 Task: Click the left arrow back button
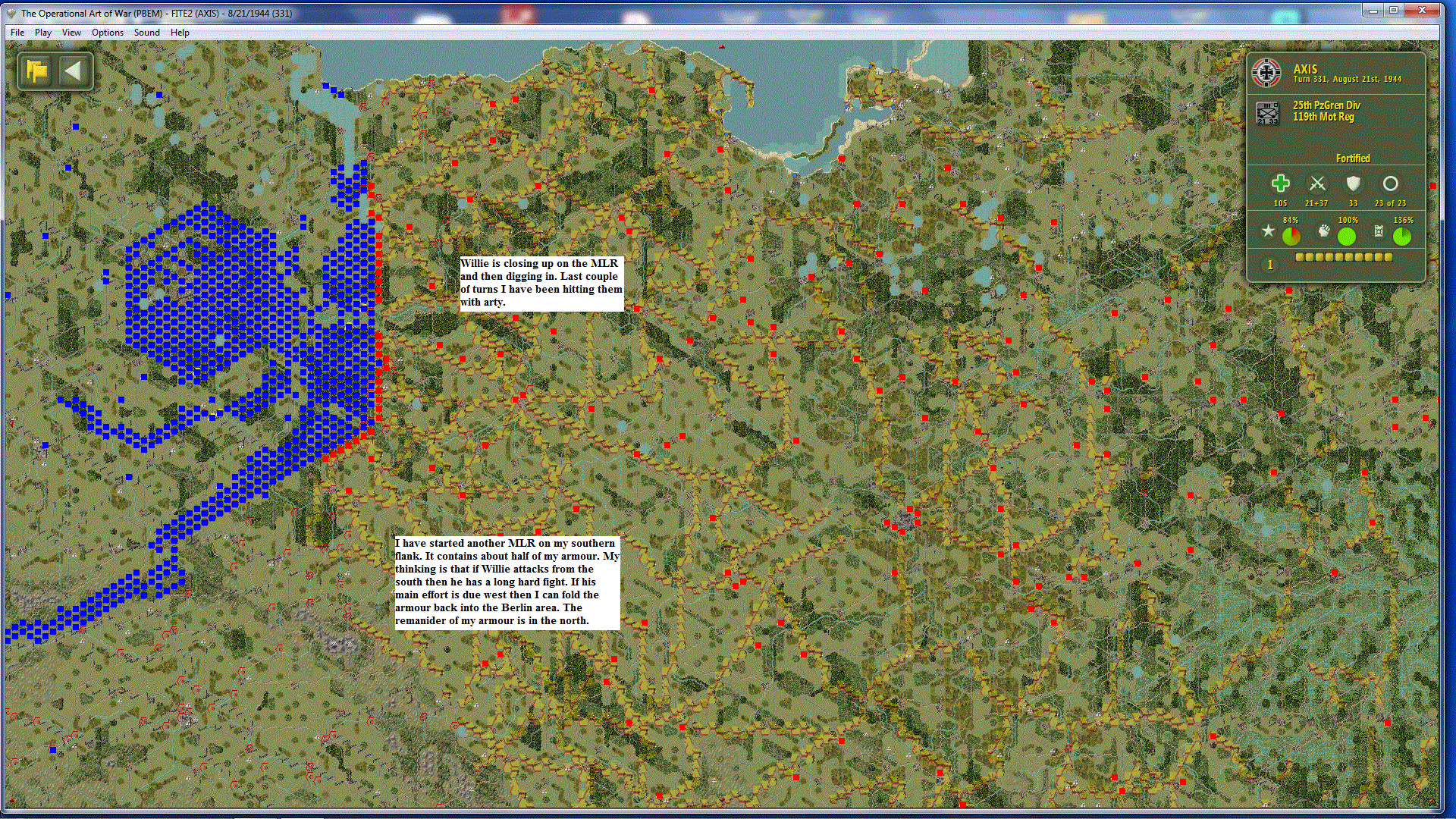coord(74,71)
